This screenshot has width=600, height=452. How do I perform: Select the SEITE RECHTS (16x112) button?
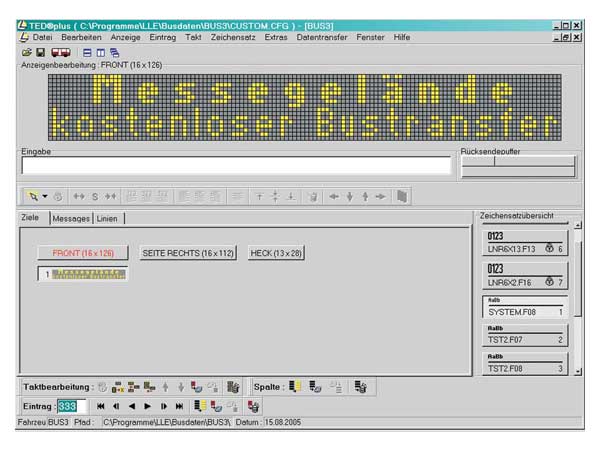tap(188, 253)
